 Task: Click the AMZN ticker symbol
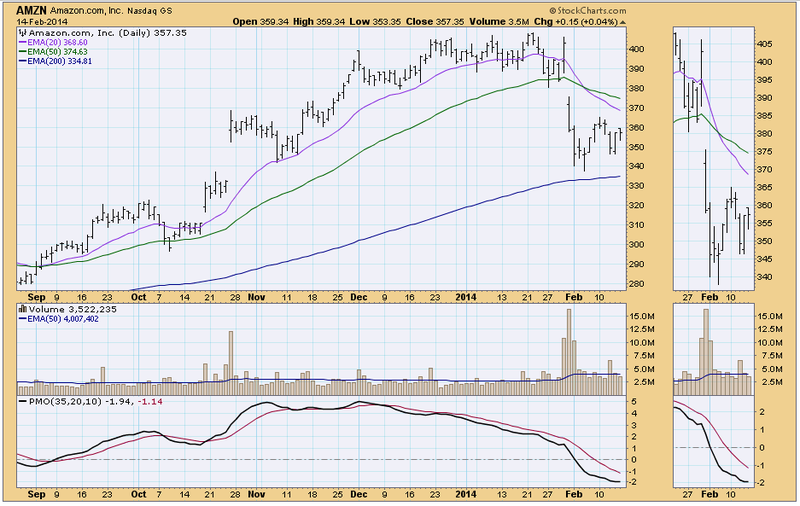[x=31, y=10]
